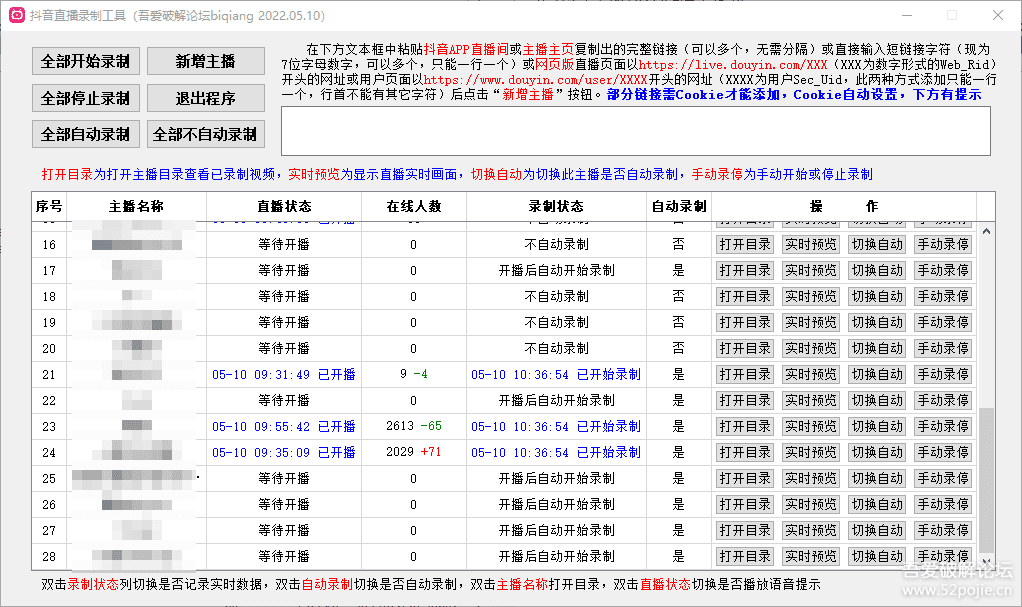Click 手动录停 for row 16
Screen dimensions: 1022x607
(942, 244)
